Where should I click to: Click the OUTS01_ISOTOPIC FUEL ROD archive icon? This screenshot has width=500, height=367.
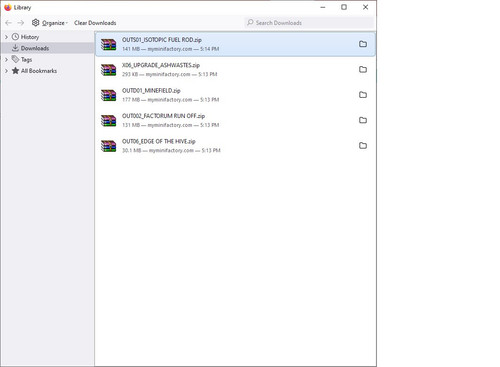(109, 44)
